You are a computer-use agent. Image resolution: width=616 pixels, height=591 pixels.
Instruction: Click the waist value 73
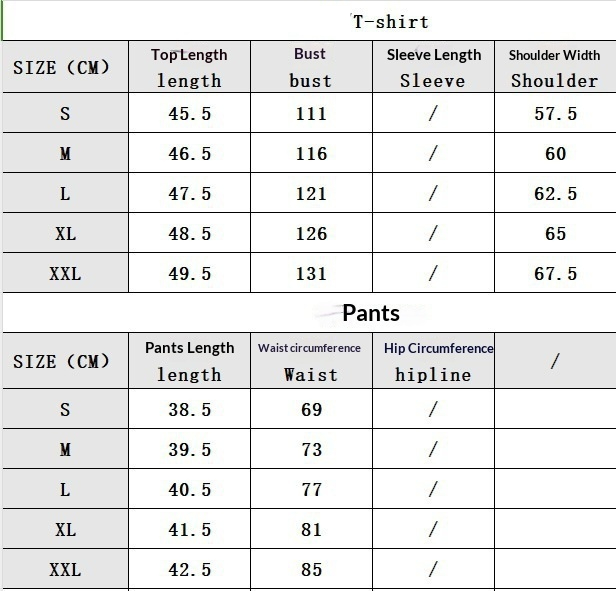tap(311, 450)
